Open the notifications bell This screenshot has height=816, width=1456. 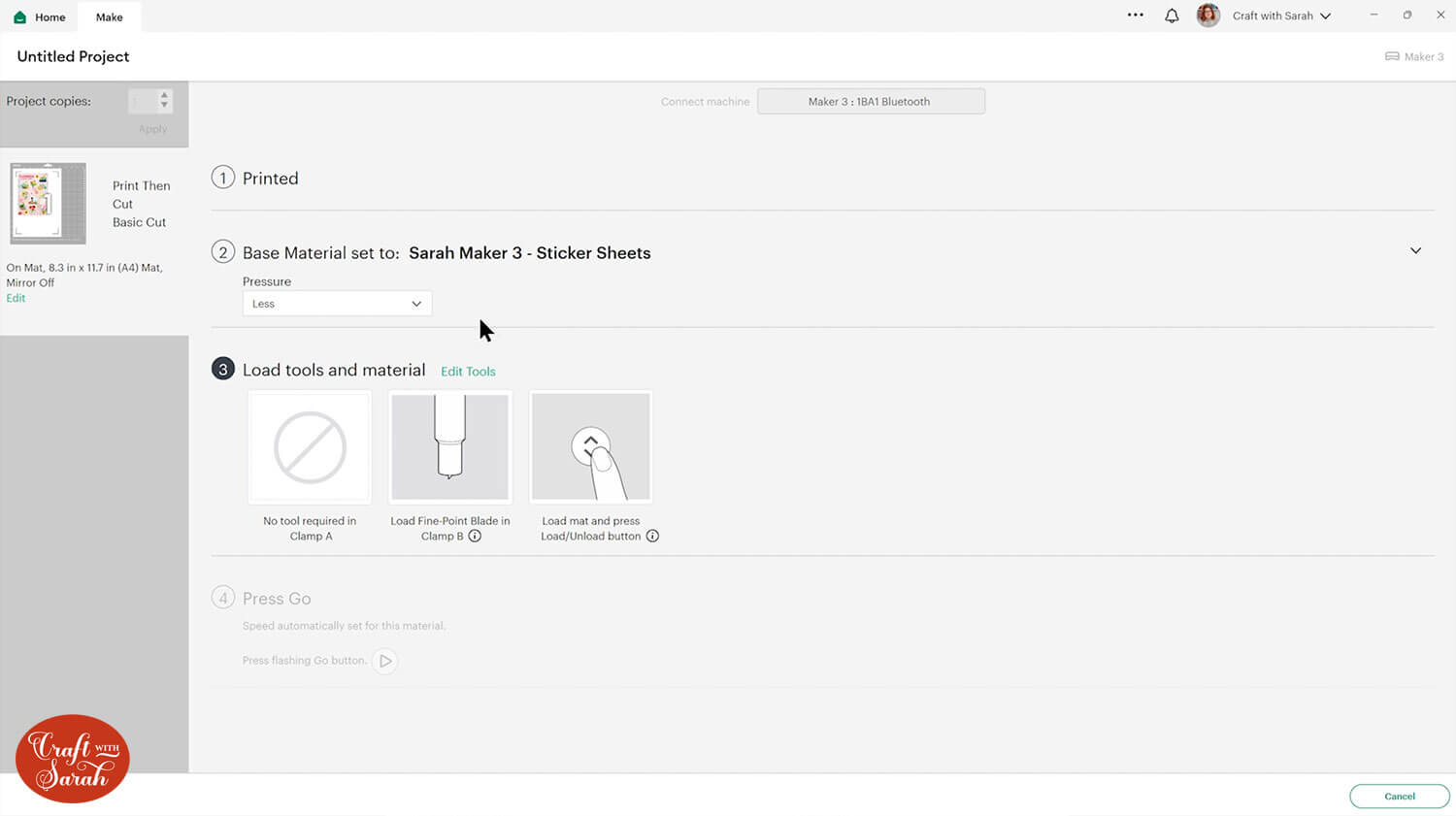(1172, 16)
